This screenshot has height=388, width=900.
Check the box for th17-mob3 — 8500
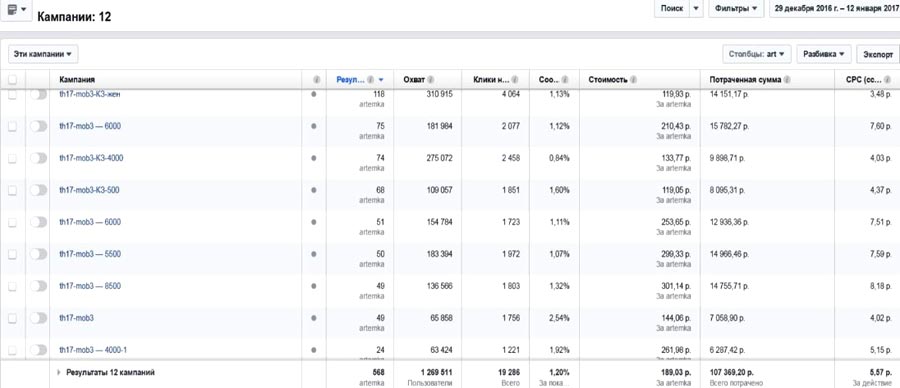tap(13, 286)
